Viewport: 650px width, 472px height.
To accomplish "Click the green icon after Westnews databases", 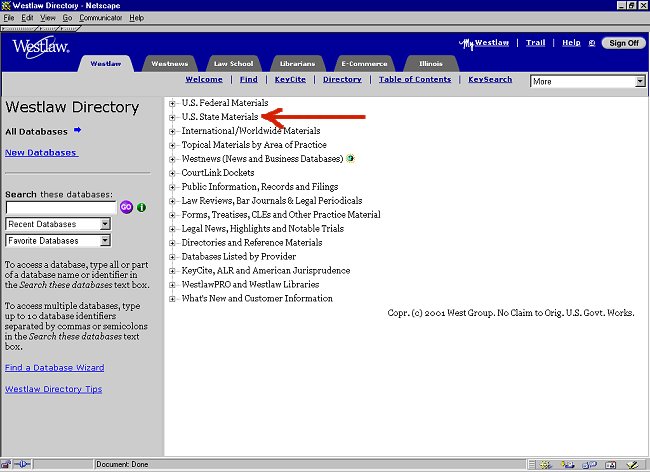I will [x=350, y=158].
